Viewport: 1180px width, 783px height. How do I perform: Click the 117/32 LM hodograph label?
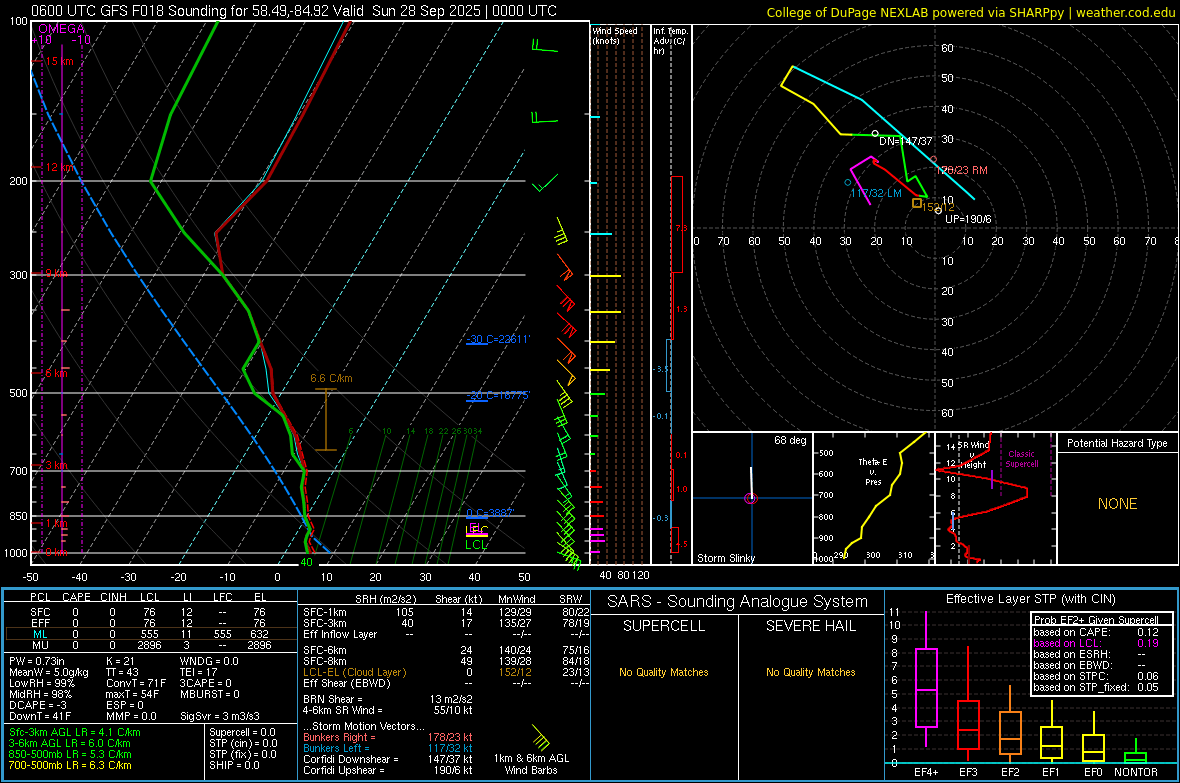pyautogui.click(x=876, y=193)
